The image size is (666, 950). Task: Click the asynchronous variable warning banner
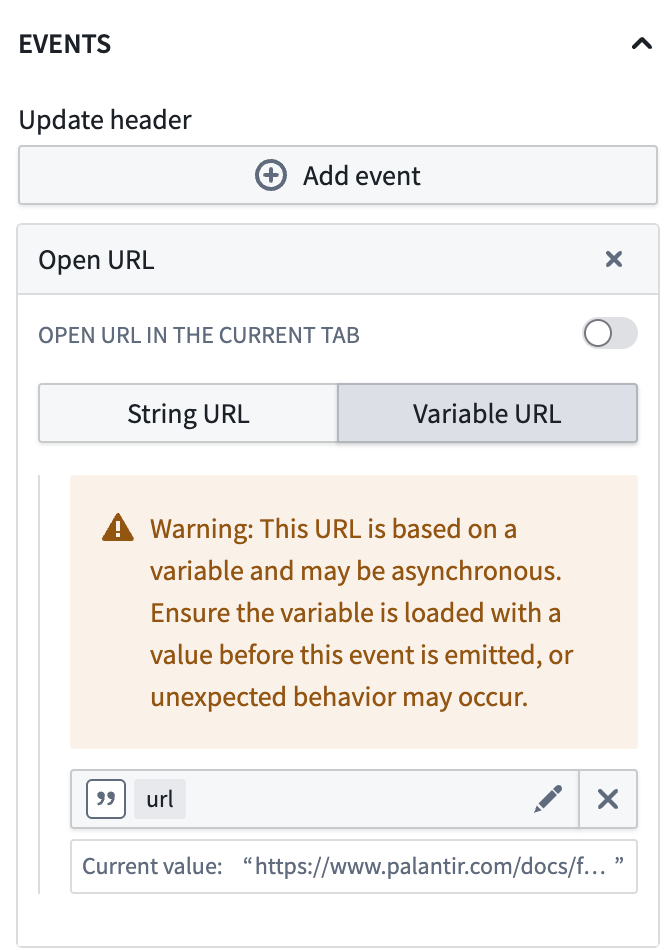click(355, 611)
